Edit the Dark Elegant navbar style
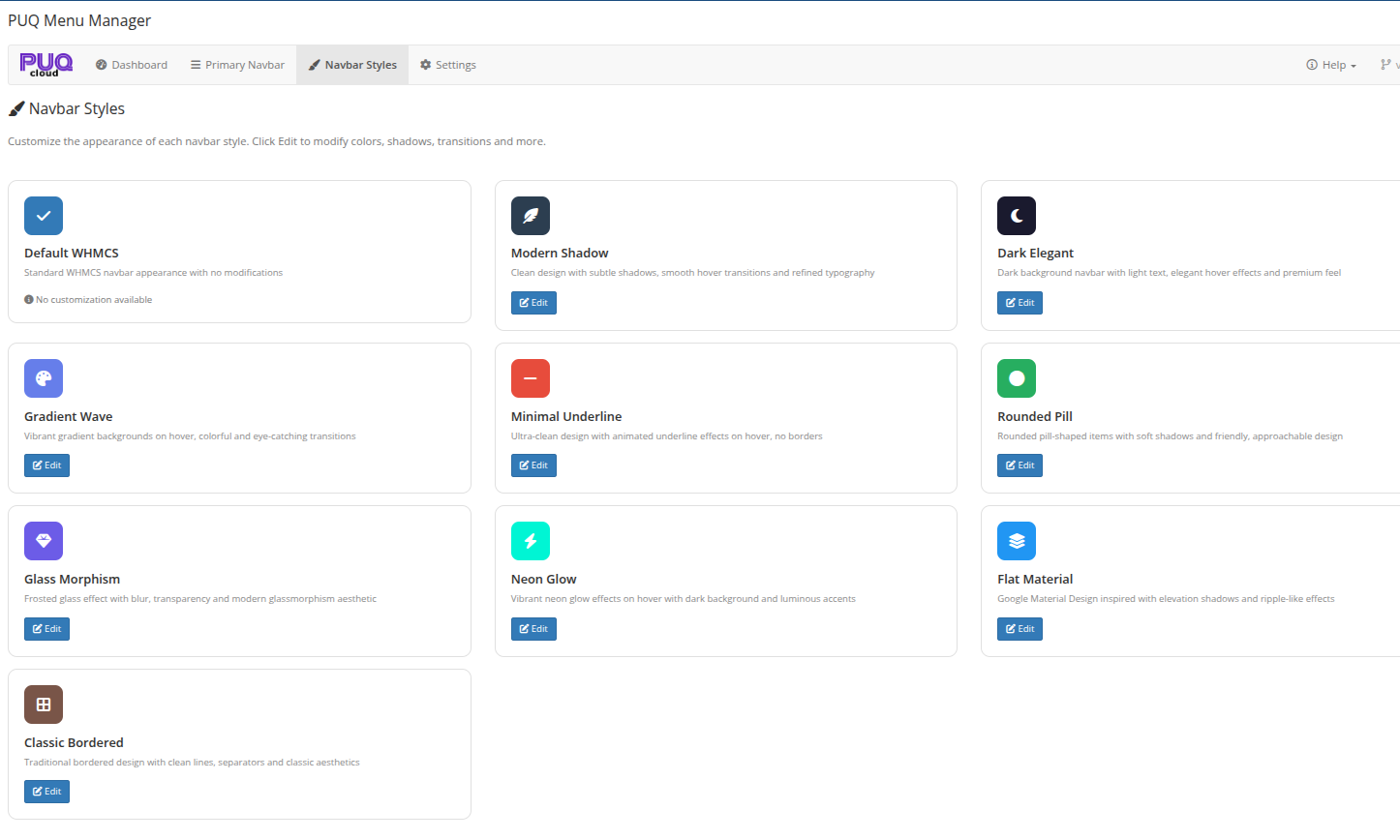This screenshot has width=1400, height=840. (1020, 302)
